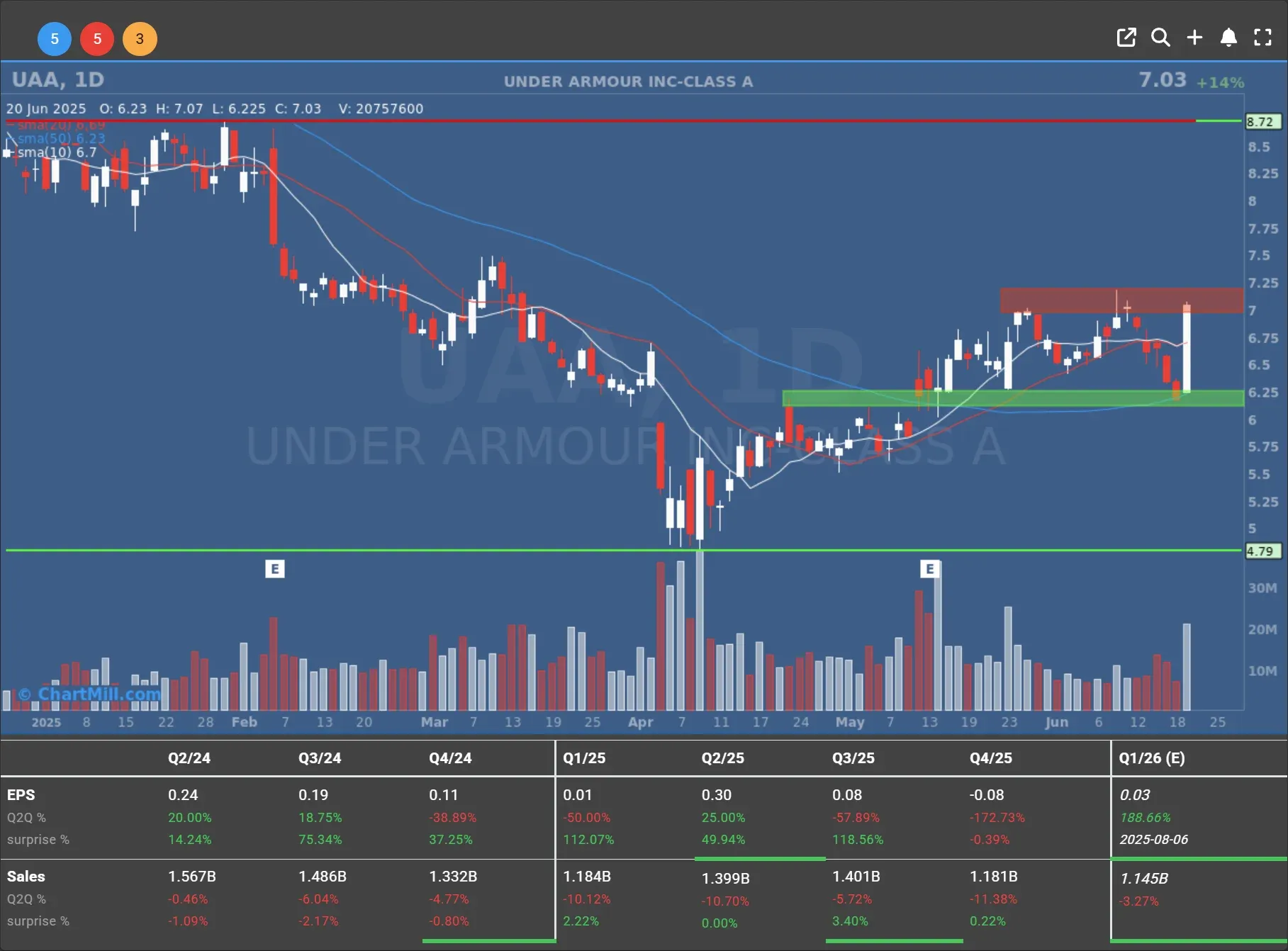Click the blue circle badge 5
The image size is (1288, 951).
click(x=55, y=39)
